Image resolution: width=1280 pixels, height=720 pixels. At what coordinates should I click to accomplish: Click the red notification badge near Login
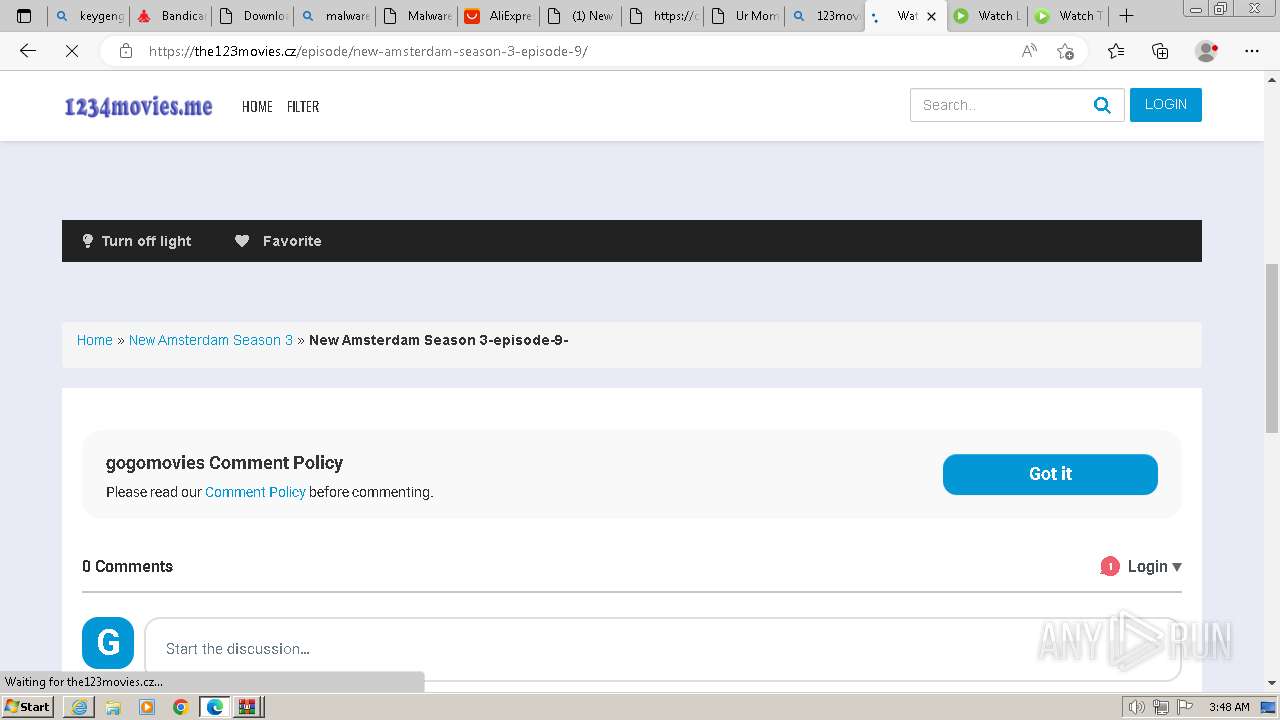[x=1110, y=566]
